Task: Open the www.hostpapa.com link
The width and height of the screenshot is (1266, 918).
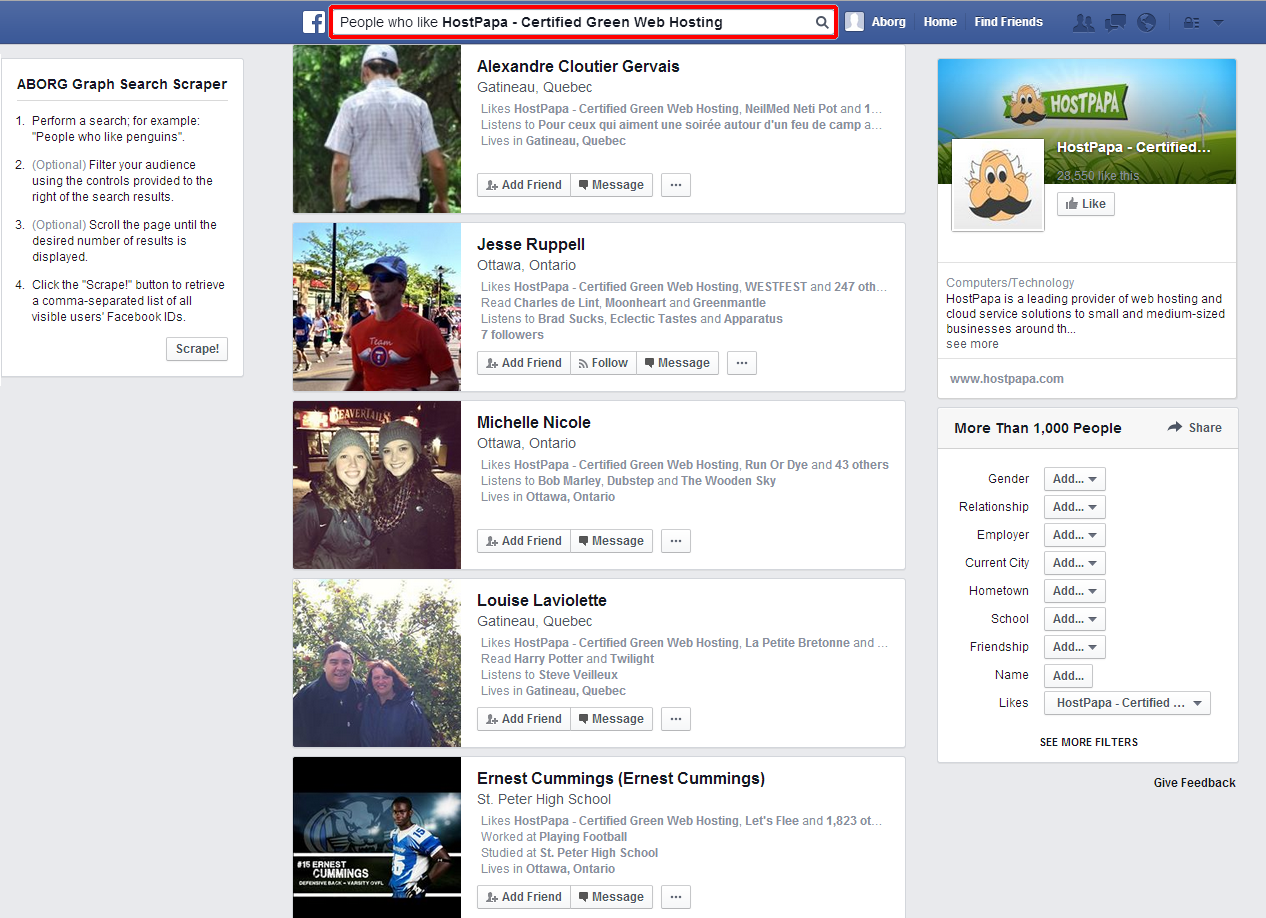Action: pyautogui.click(x=1007, y=379)
